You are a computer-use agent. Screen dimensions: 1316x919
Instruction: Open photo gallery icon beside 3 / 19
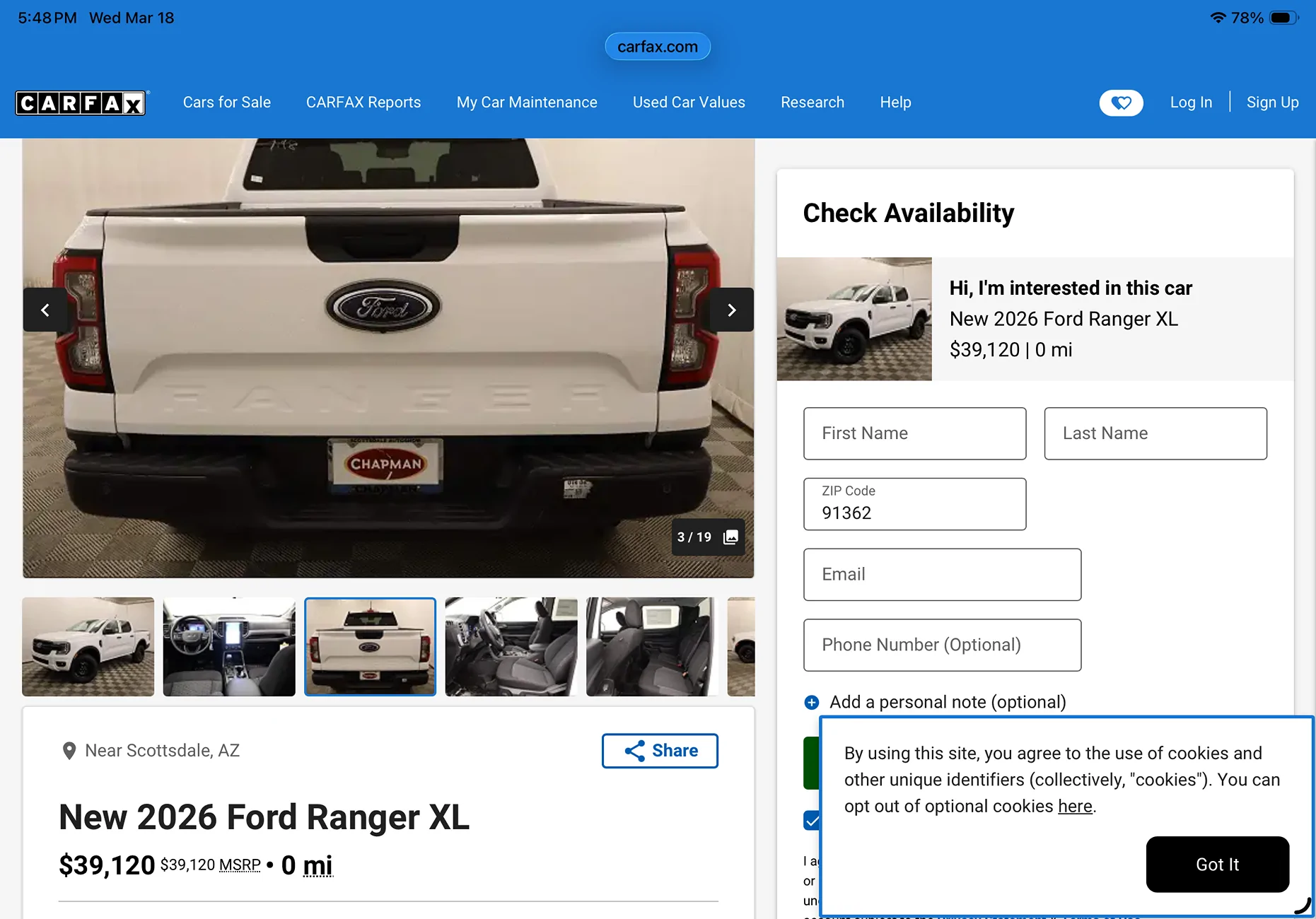pyautogui.click(x=730, y=537)
